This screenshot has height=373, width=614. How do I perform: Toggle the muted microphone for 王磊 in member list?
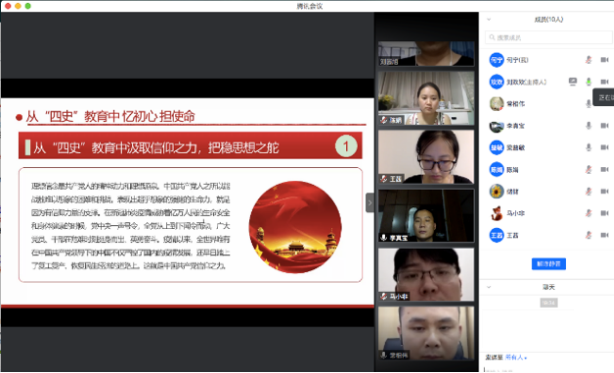(588, 235)
